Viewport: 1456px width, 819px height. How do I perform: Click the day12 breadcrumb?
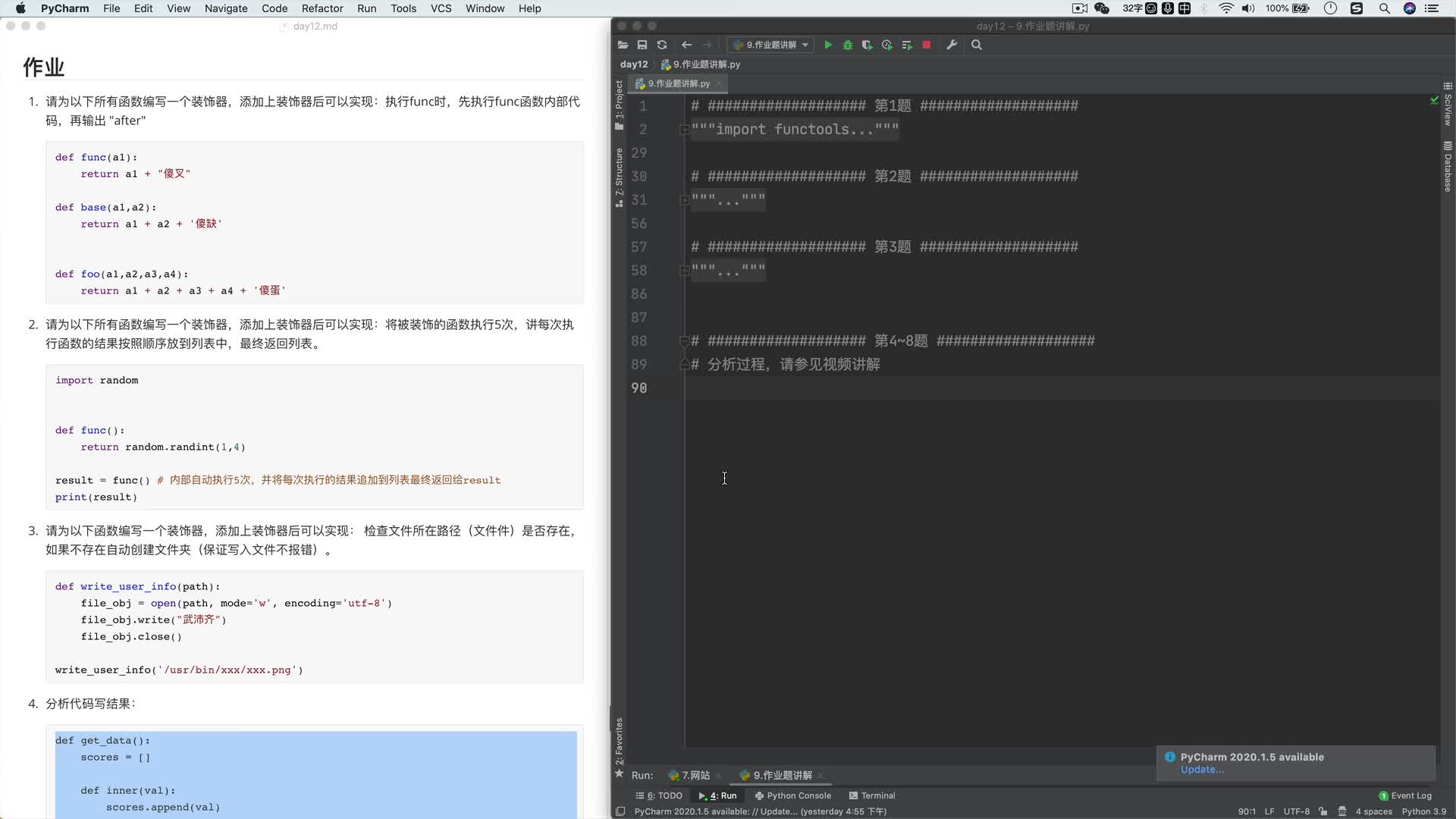(x=634, y=64)
